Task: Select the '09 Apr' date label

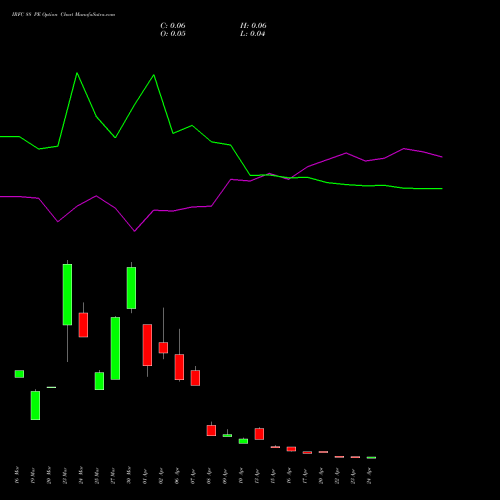Action: click(x=225, y=475)
